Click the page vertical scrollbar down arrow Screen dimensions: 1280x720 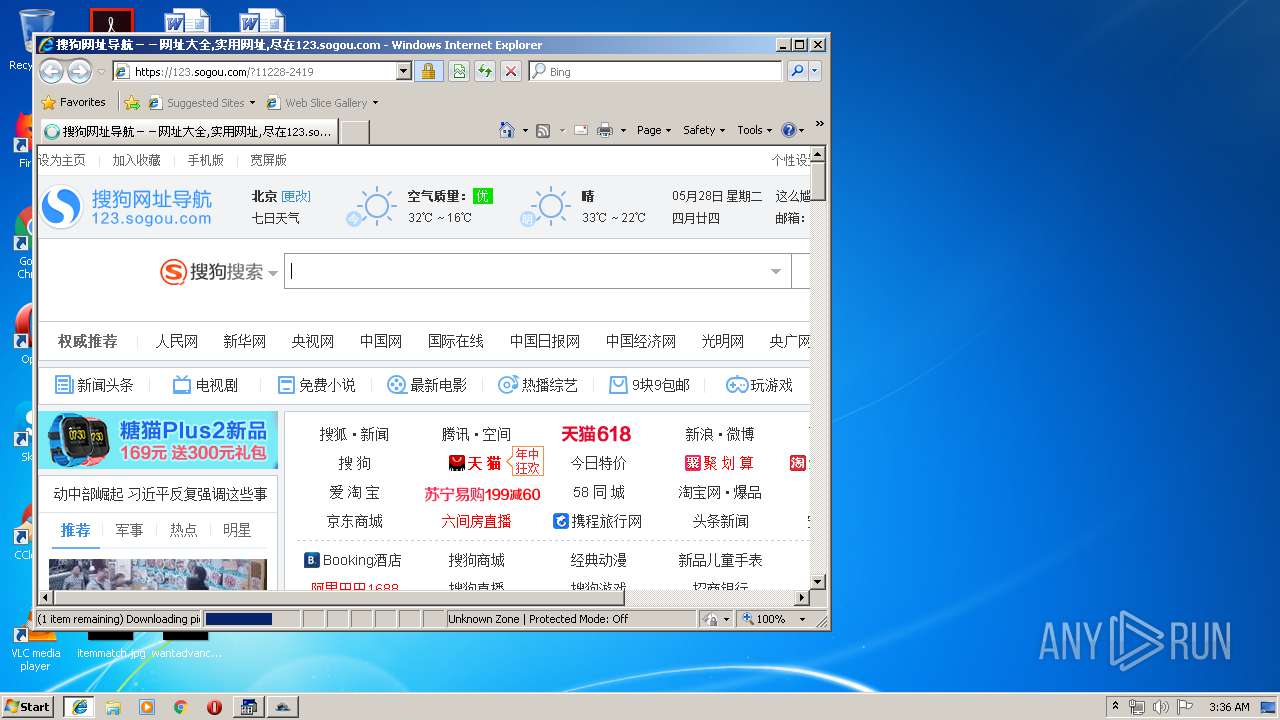pos(818,581)
